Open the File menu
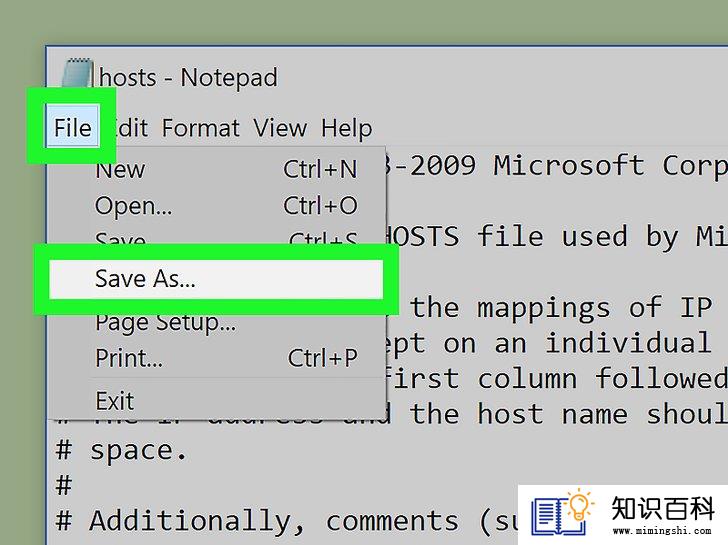This screenshot has width=728, height=545. click(x=72, y=127)
